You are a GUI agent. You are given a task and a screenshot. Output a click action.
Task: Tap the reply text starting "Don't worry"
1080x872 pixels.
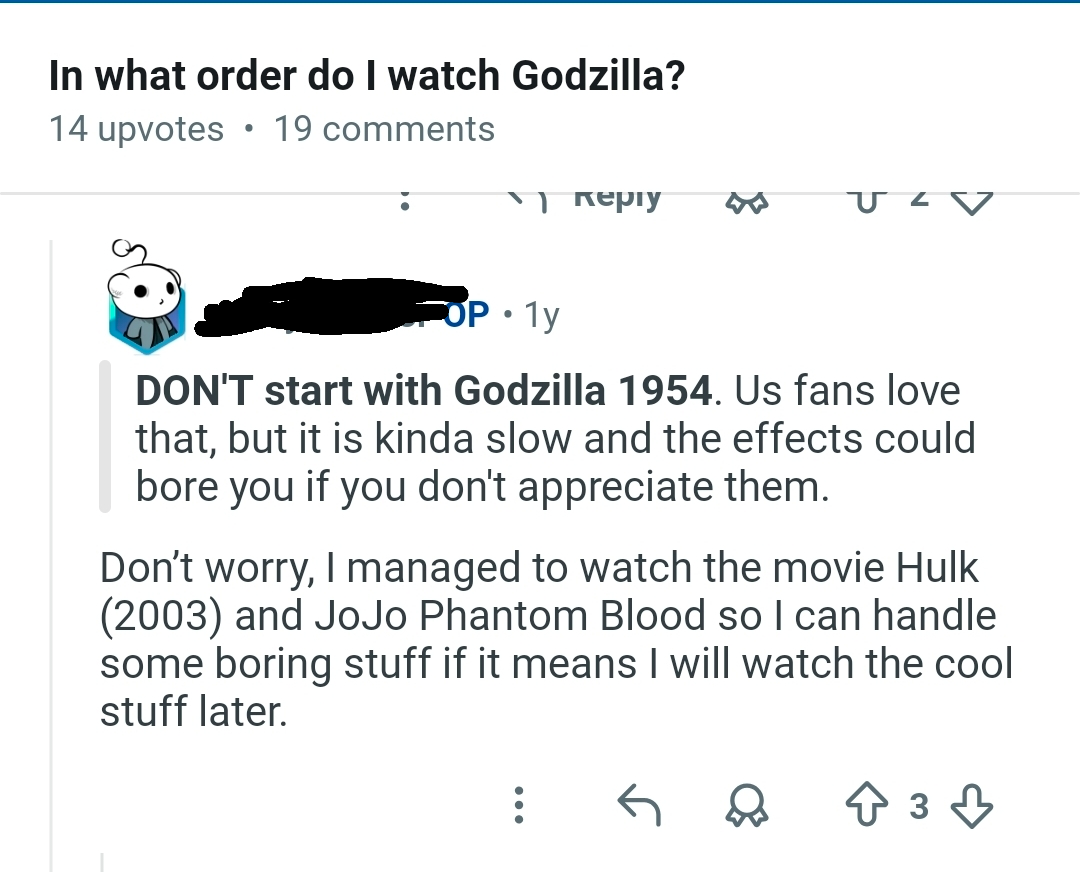click(x=540, y=640)
